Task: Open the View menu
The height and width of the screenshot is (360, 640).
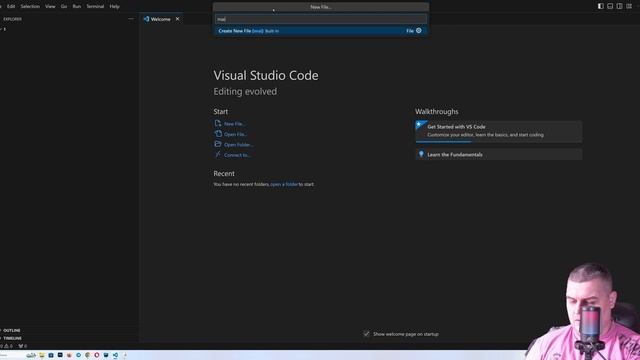Action: (50, 7)
